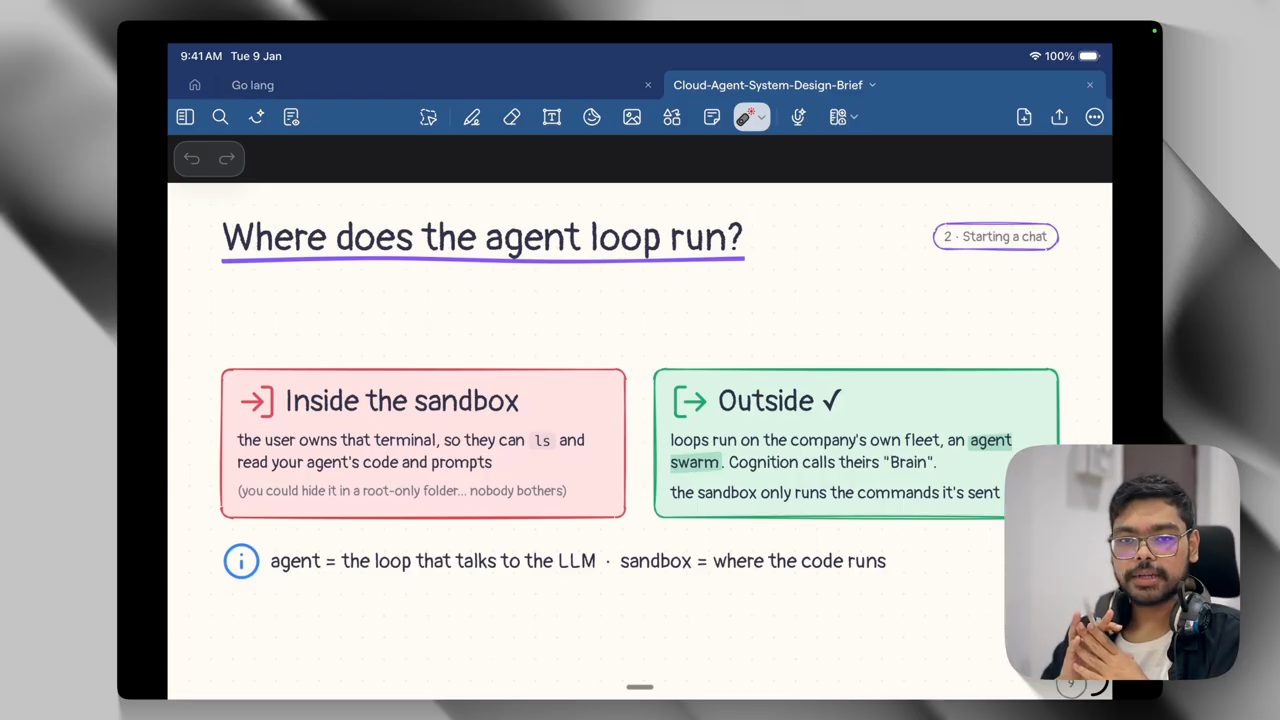Select the text box tool
This screenshot has height=720, width=1280.
pos(552,117)
